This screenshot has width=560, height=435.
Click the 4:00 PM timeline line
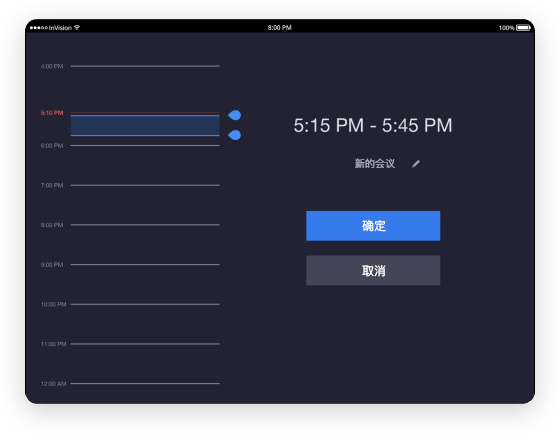(x=145, y=66)
